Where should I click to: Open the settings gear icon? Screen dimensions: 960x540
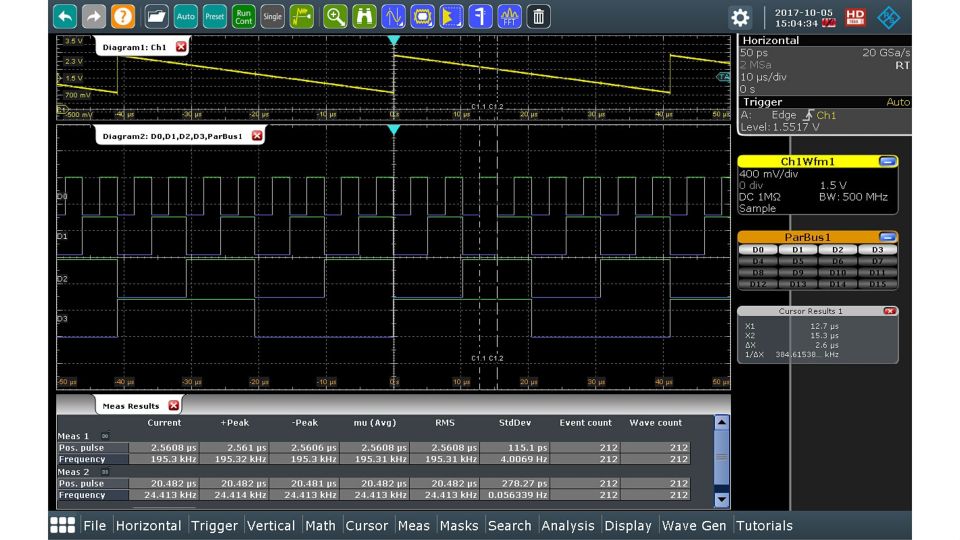point(740,17)
